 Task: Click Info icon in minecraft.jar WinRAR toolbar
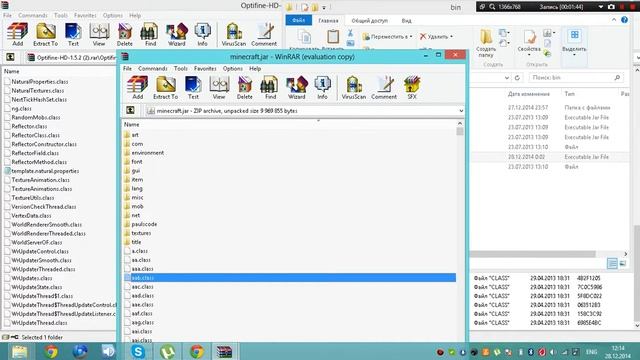[x=322, y=87]
